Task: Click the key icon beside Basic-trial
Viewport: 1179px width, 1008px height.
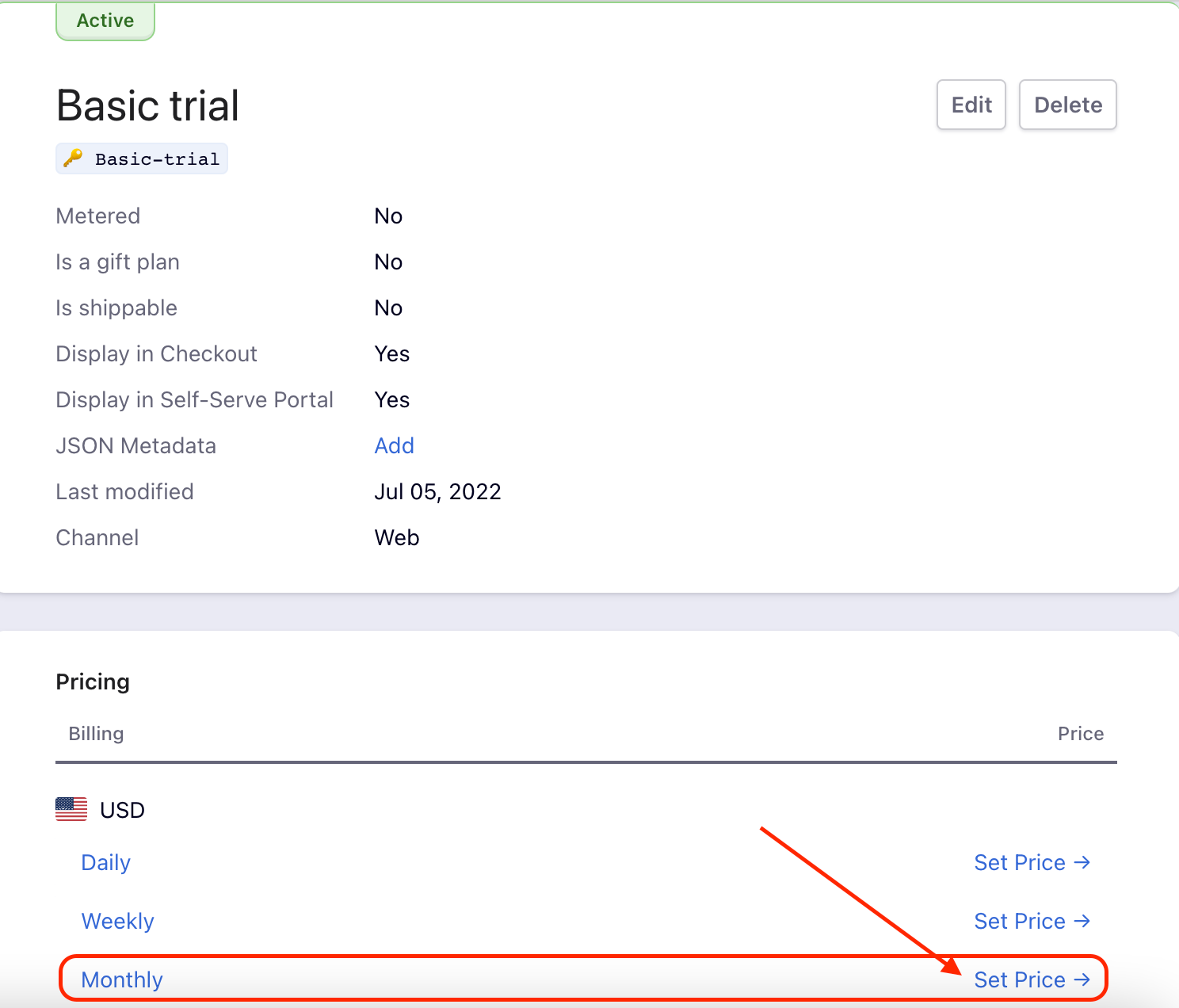Action: pyautogui.click(x=73, y=158)
